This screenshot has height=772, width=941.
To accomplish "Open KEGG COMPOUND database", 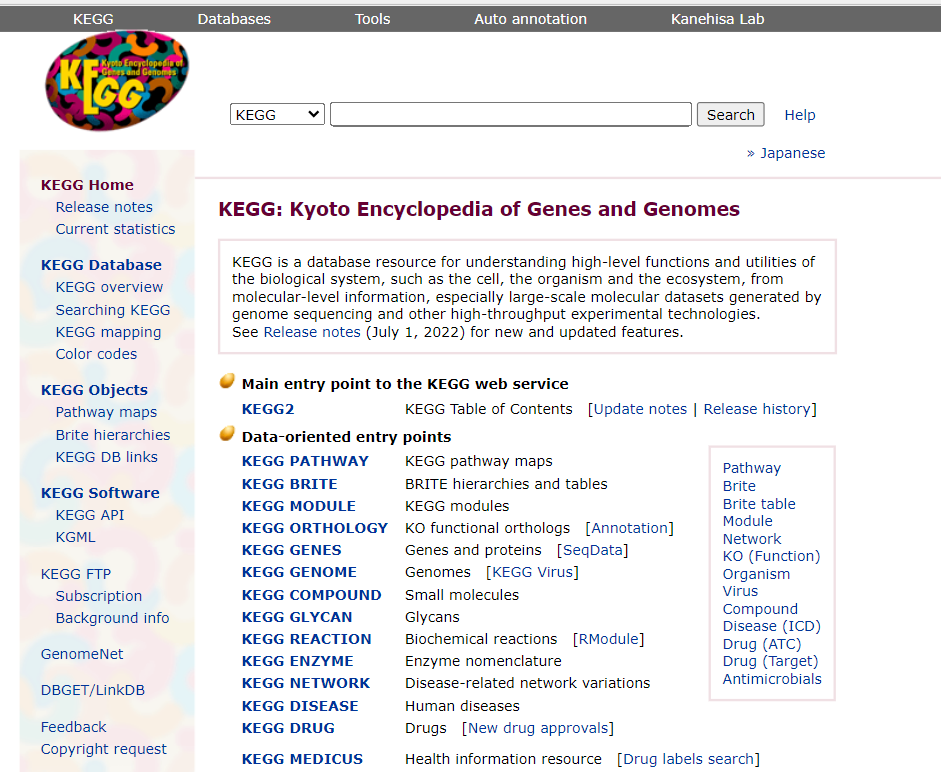I will point(311,595).
